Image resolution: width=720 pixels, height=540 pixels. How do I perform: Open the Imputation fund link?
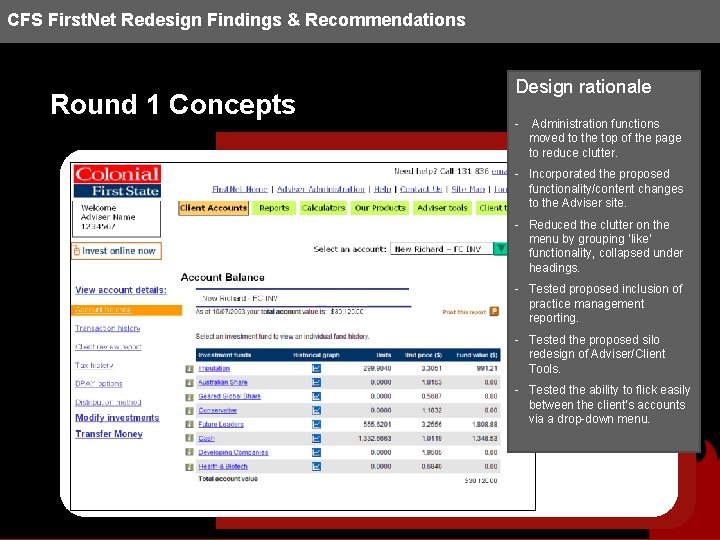pyautogui.click(x=214, y=368)
